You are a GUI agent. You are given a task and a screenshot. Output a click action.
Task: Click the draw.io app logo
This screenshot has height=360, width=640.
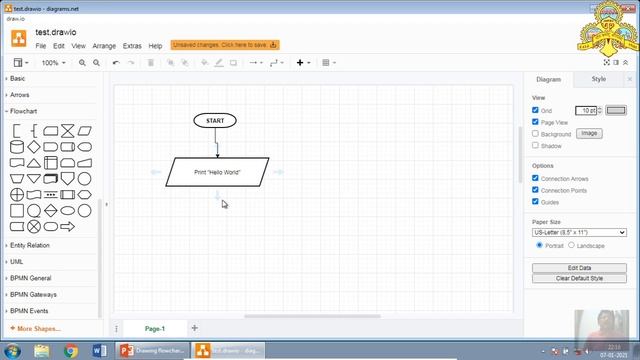pos(18,39)
